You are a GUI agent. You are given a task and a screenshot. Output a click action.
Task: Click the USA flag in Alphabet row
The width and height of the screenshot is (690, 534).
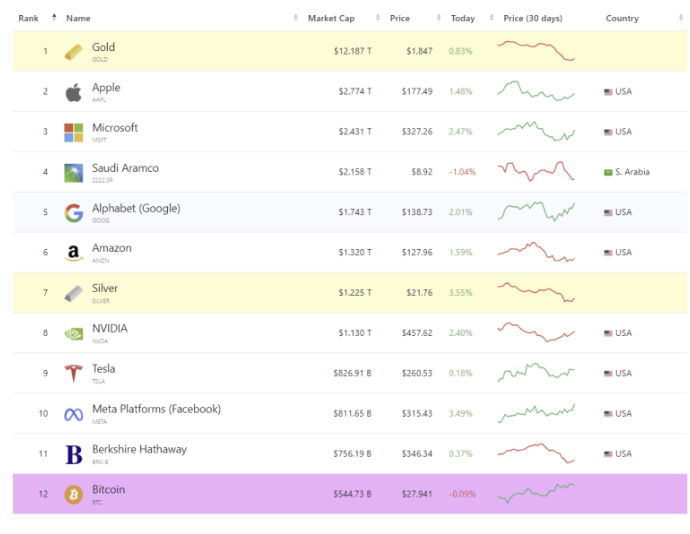[x=608, y=213]
